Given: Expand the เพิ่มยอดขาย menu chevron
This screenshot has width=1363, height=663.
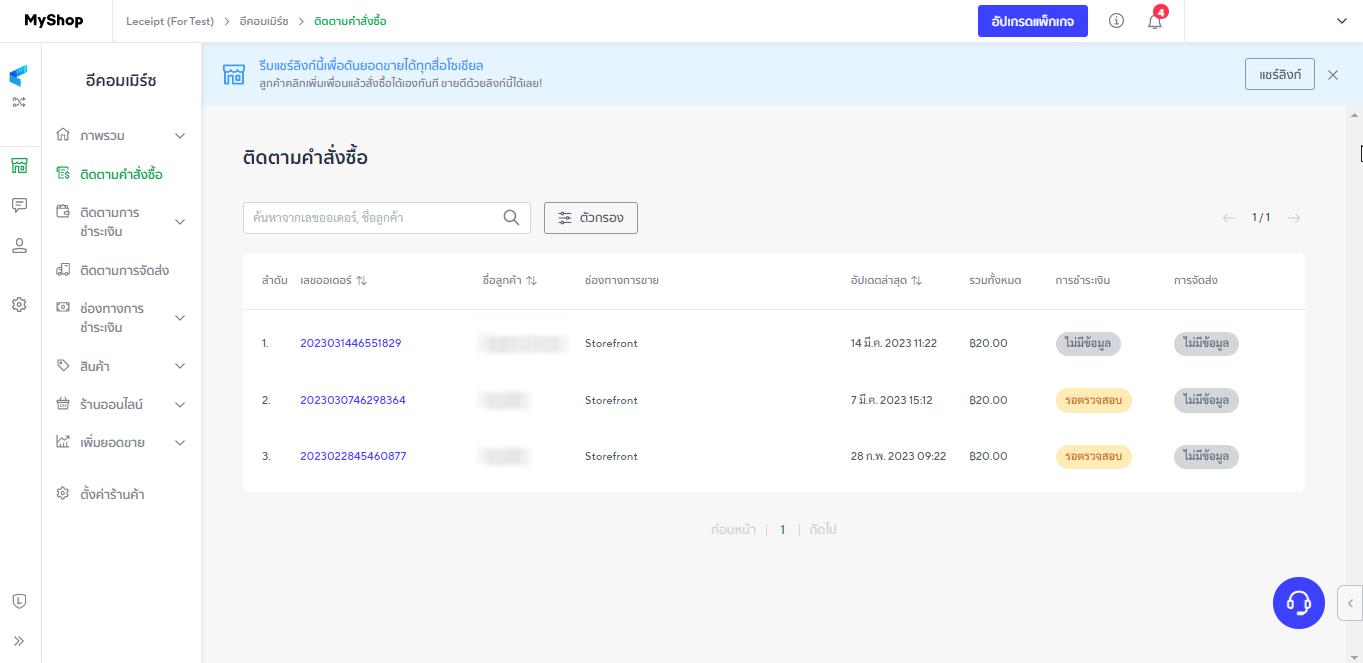Looking at the screenshot, I should click(180, 442).
